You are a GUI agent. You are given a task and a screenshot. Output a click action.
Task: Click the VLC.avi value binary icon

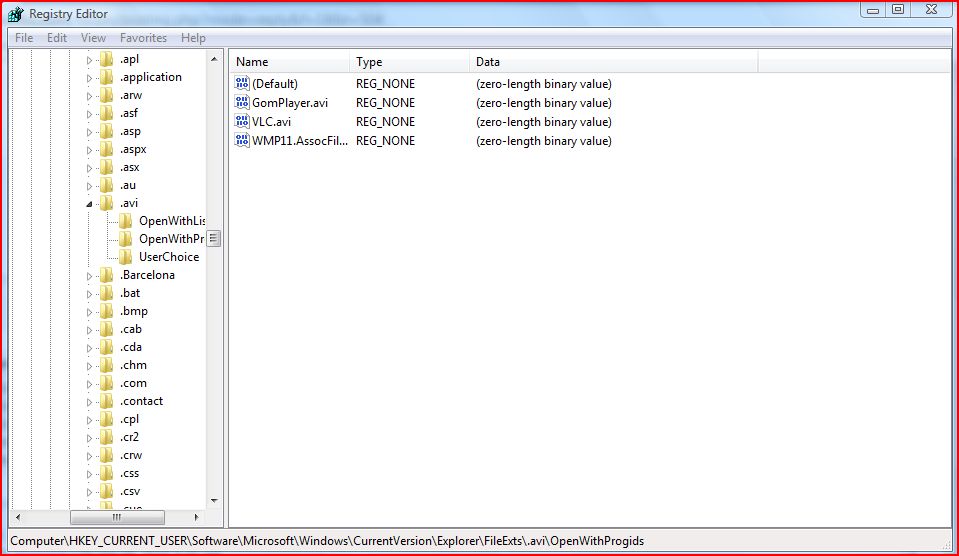(242, 121)
